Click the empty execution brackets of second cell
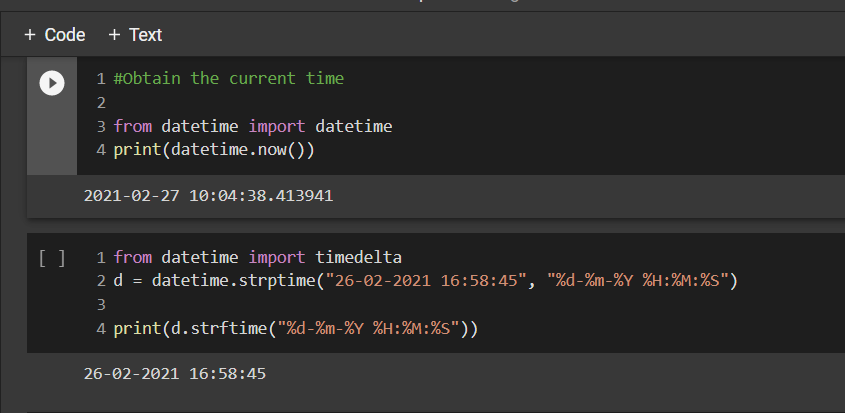Viewport: 845px width, 413px height. (52, 258)
